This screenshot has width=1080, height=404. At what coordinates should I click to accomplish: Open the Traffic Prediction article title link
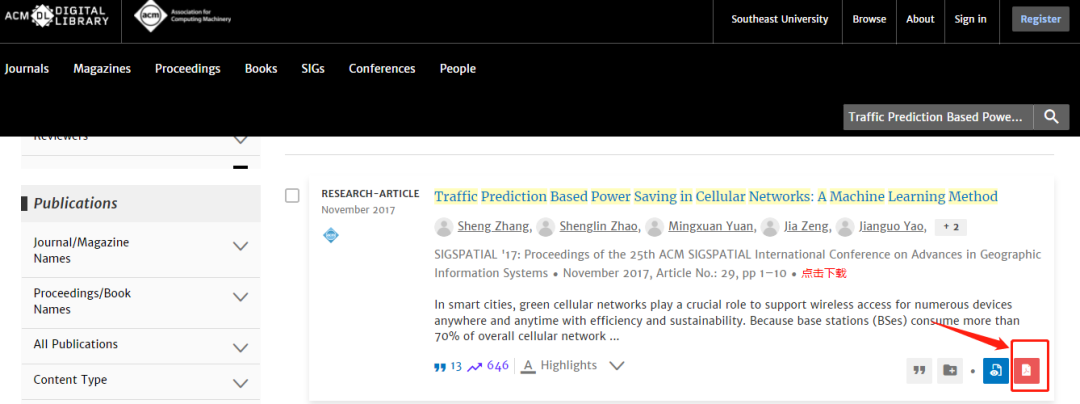click(716, 196)
